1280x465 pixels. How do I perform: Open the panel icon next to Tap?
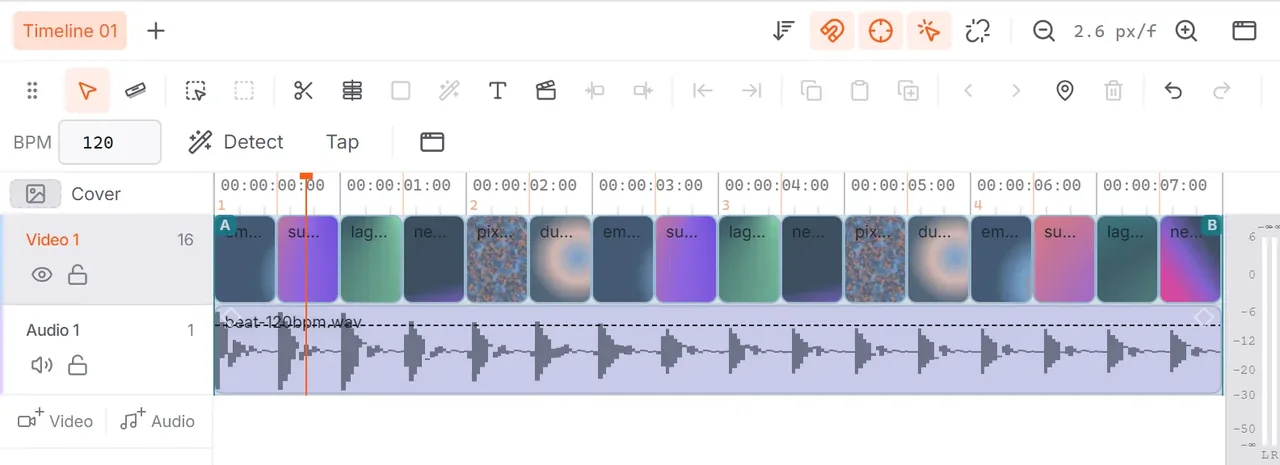point(432,142)
